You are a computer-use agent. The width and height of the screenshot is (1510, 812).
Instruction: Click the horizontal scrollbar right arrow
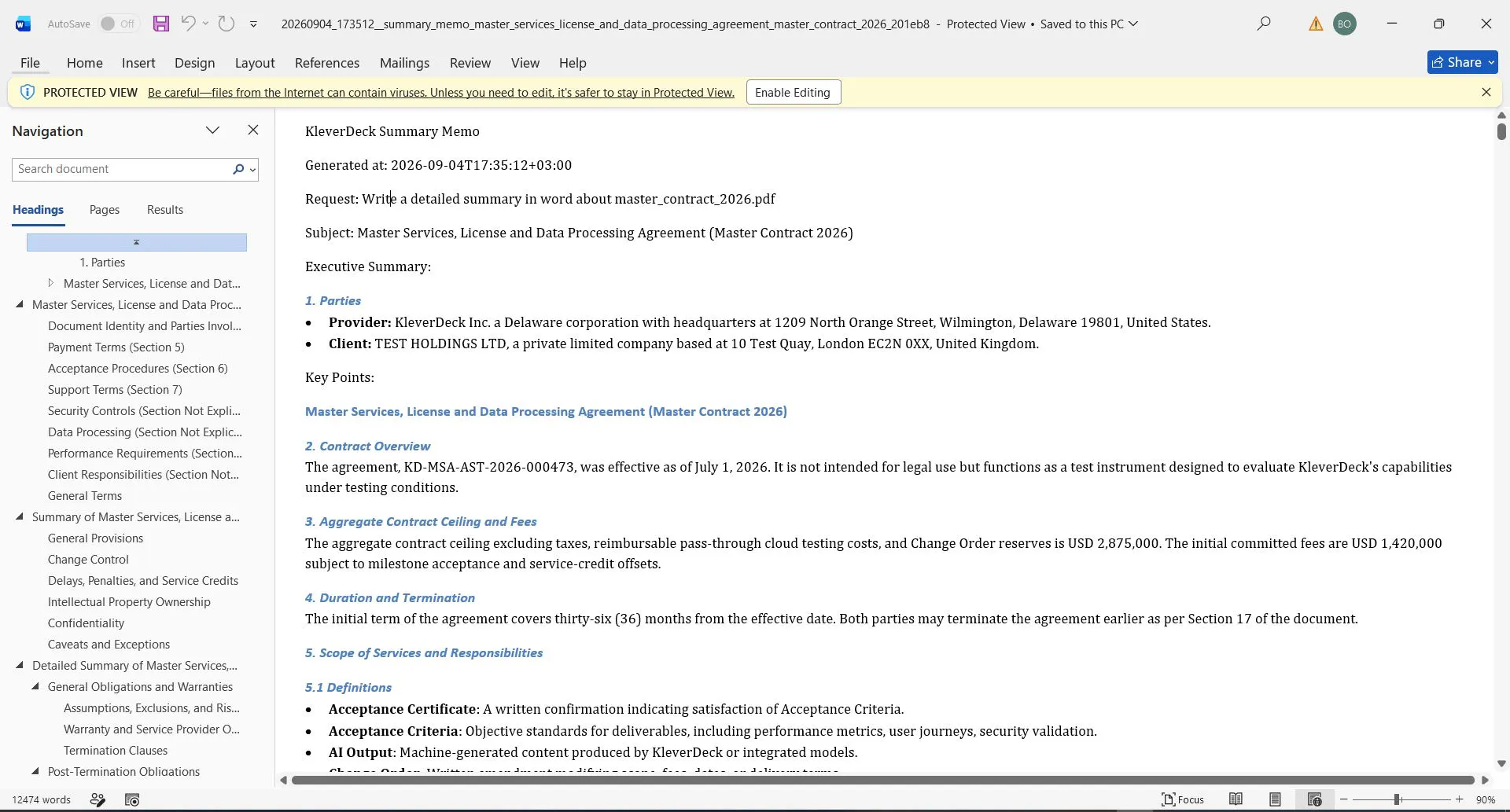click(1485, 780)
